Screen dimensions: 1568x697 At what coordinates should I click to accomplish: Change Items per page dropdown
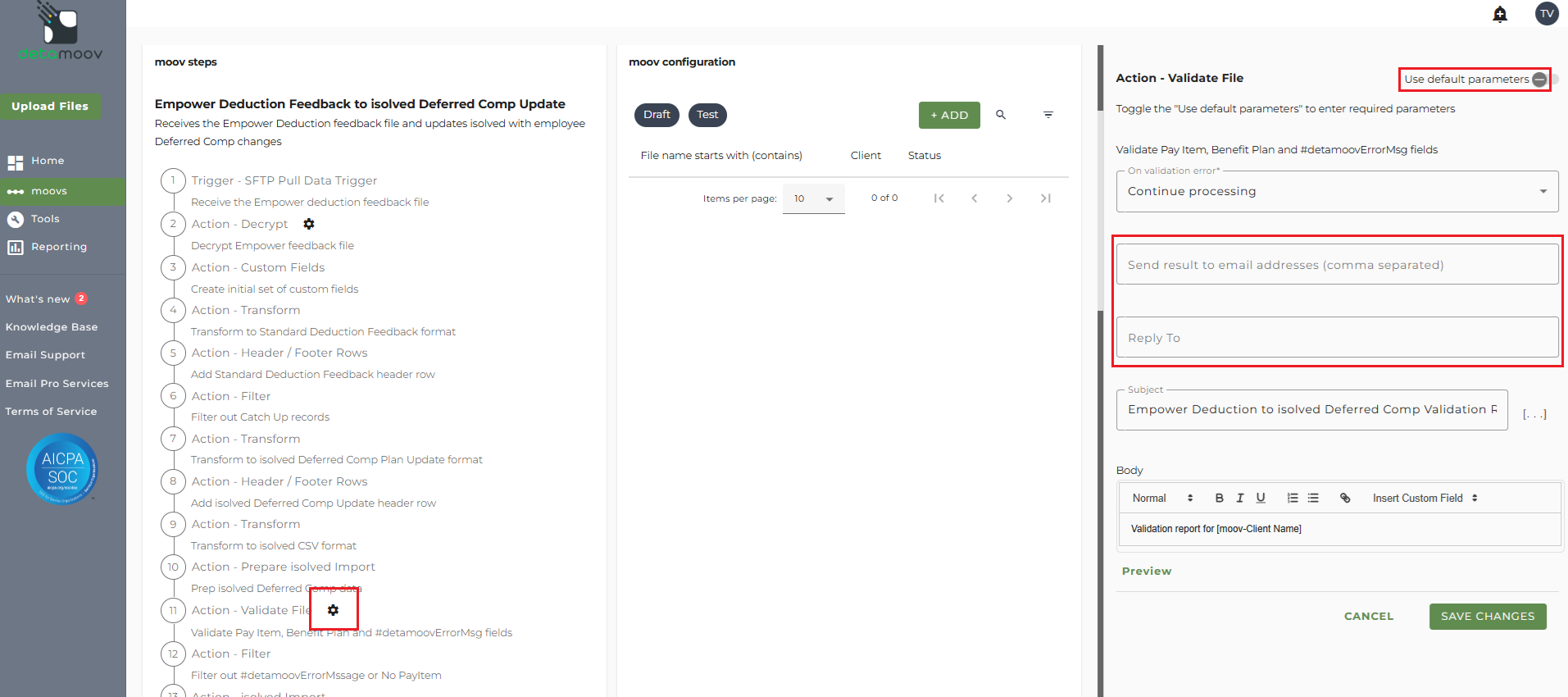[813, 198]
